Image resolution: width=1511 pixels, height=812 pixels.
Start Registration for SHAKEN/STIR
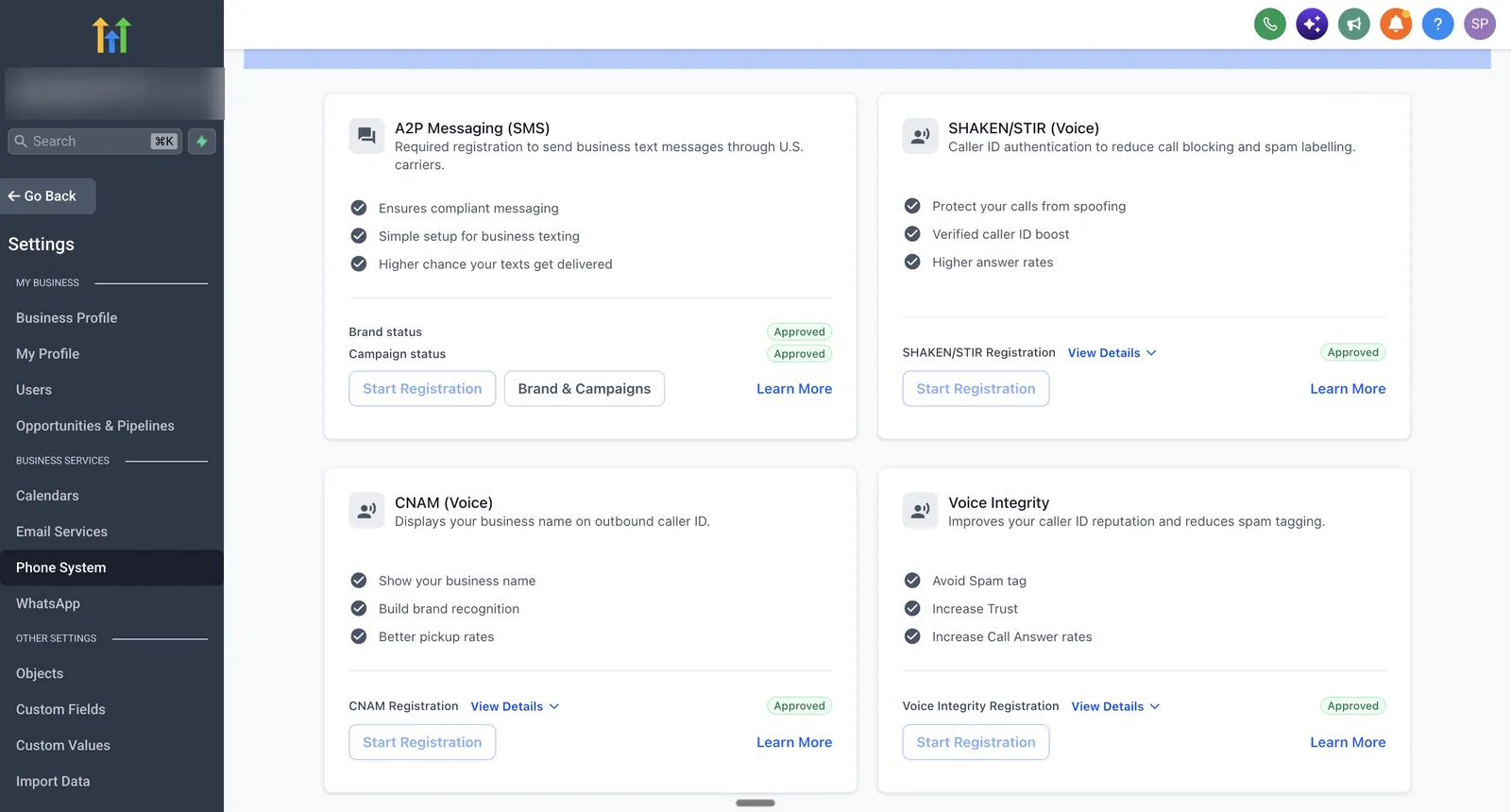click(x=976, y=389)
